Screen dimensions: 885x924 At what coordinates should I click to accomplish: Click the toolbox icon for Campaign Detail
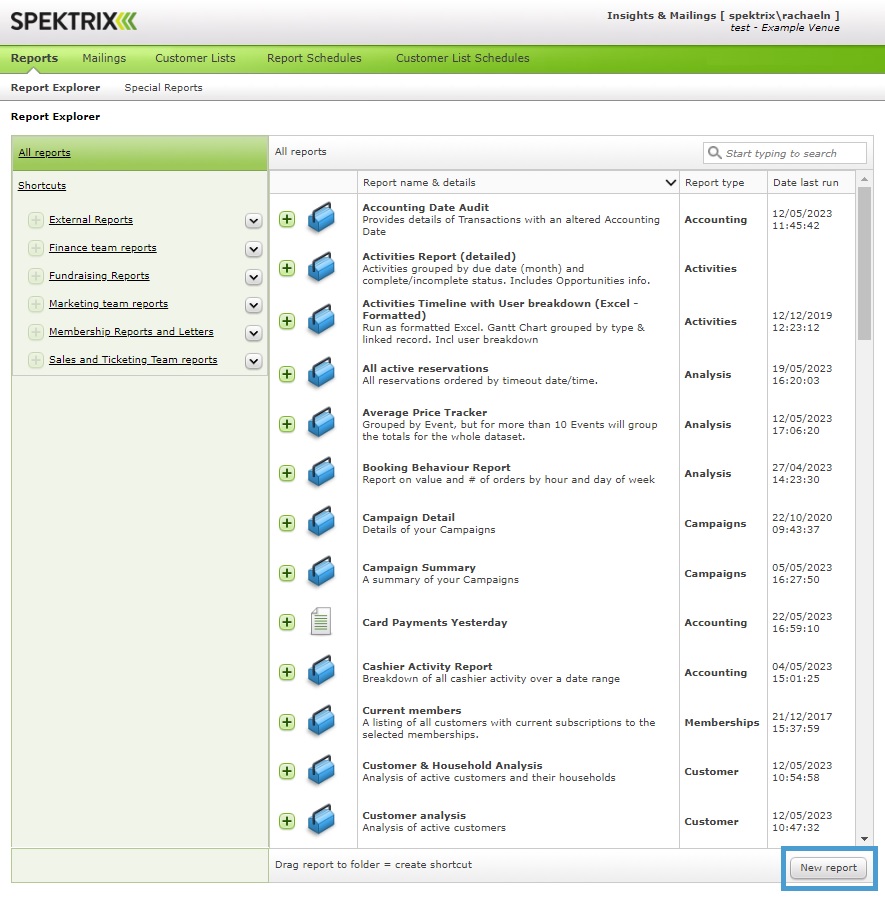click(x=321, y=522)
